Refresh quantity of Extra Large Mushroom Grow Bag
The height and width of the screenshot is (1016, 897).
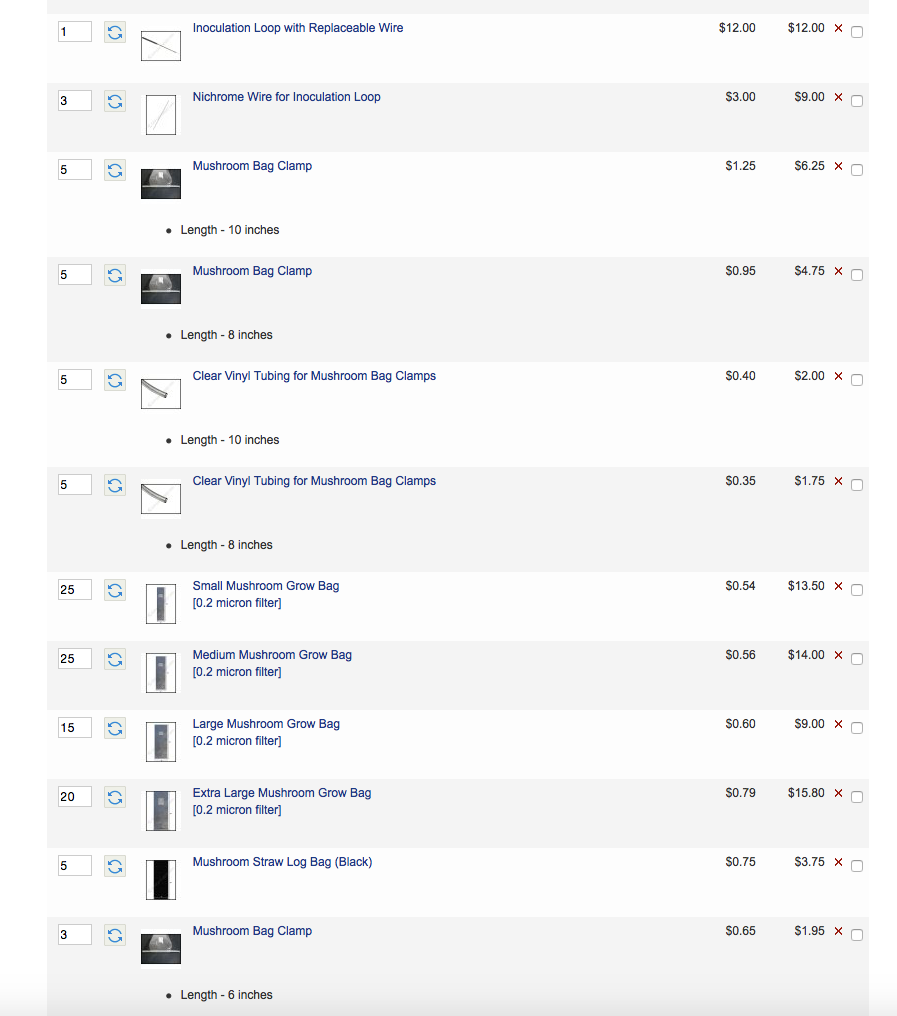115,797
